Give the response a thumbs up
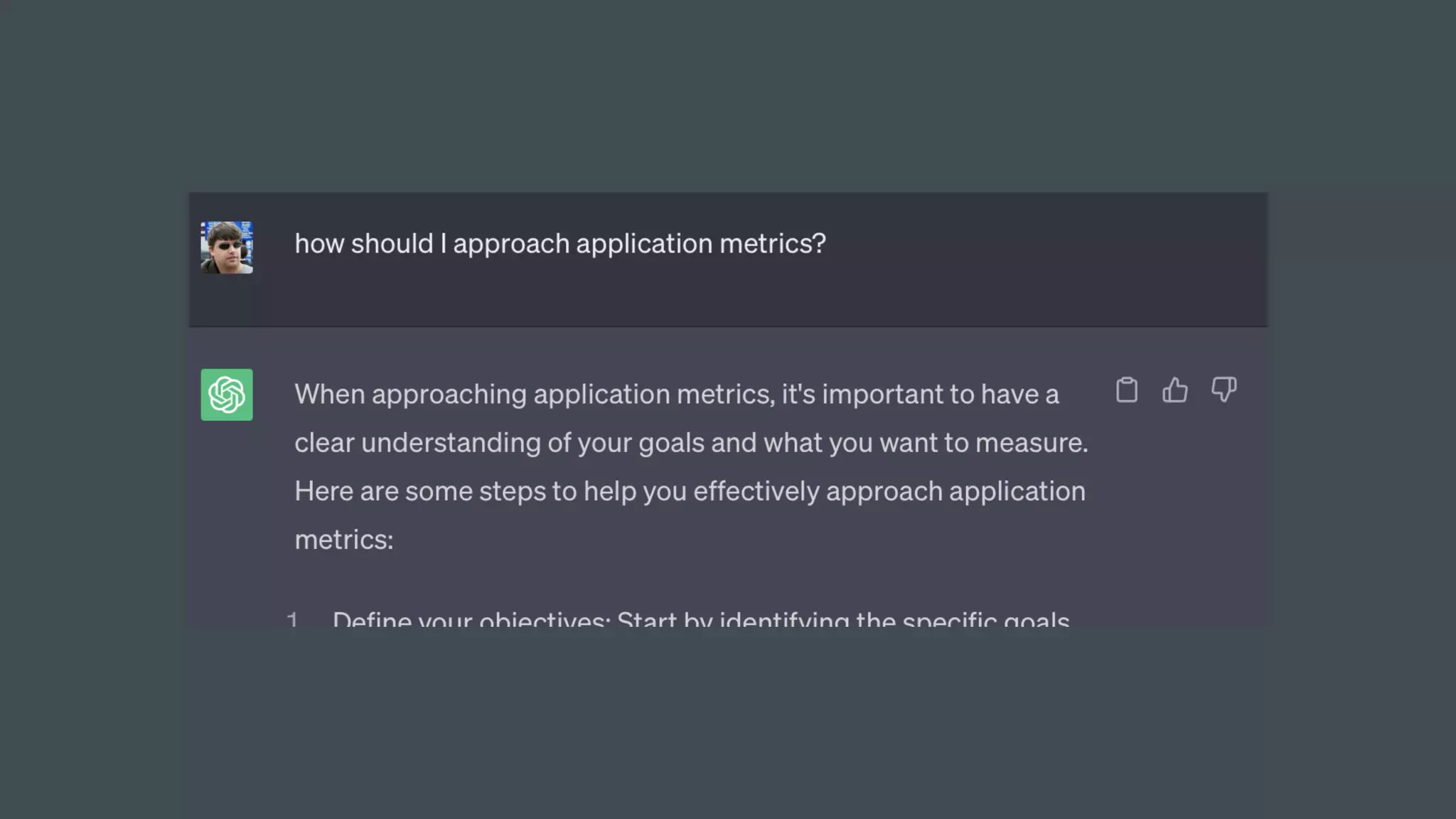Viewport: 1456px width, 819px height. (x=1175, y=390)
